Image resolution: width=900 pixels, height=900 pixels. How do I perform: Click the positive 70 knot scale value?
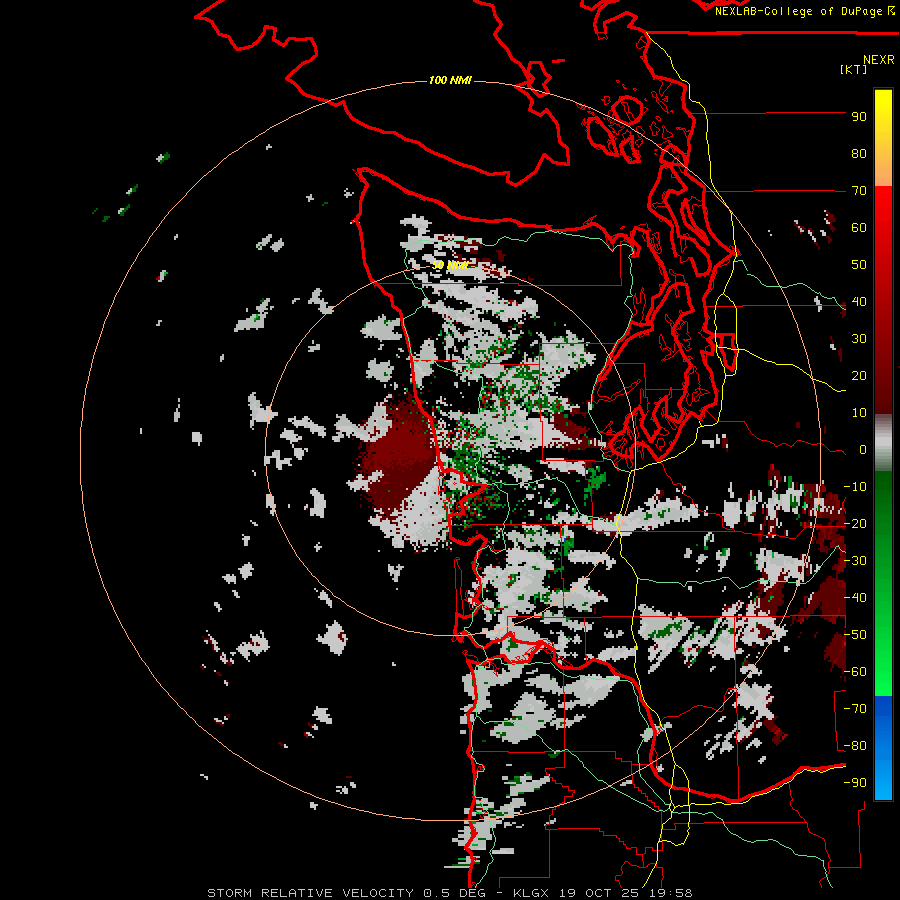[x=859, y=191]
